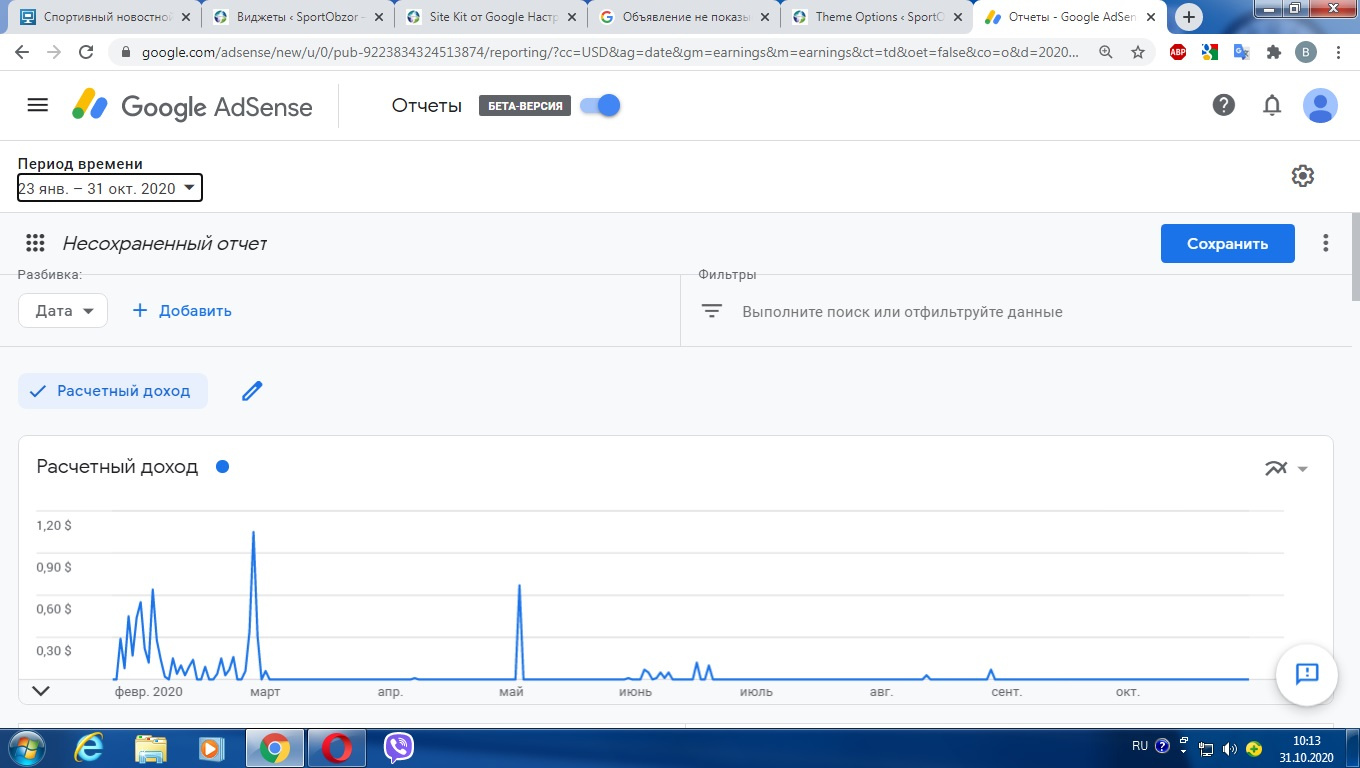Reload the current page

(x=86, y=53)
